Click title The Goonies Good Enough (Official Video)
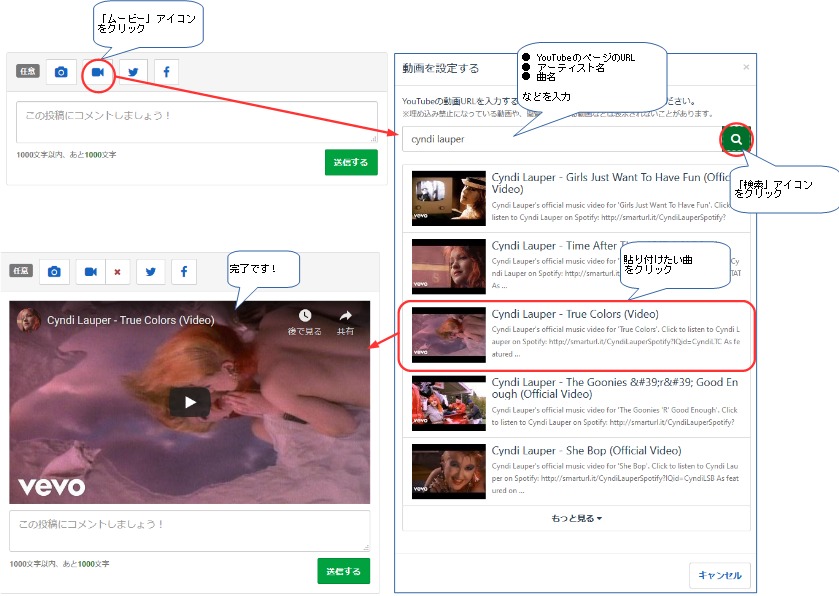Image resolution: width=839 pixels, height=596 pixels. click(615, 388)
